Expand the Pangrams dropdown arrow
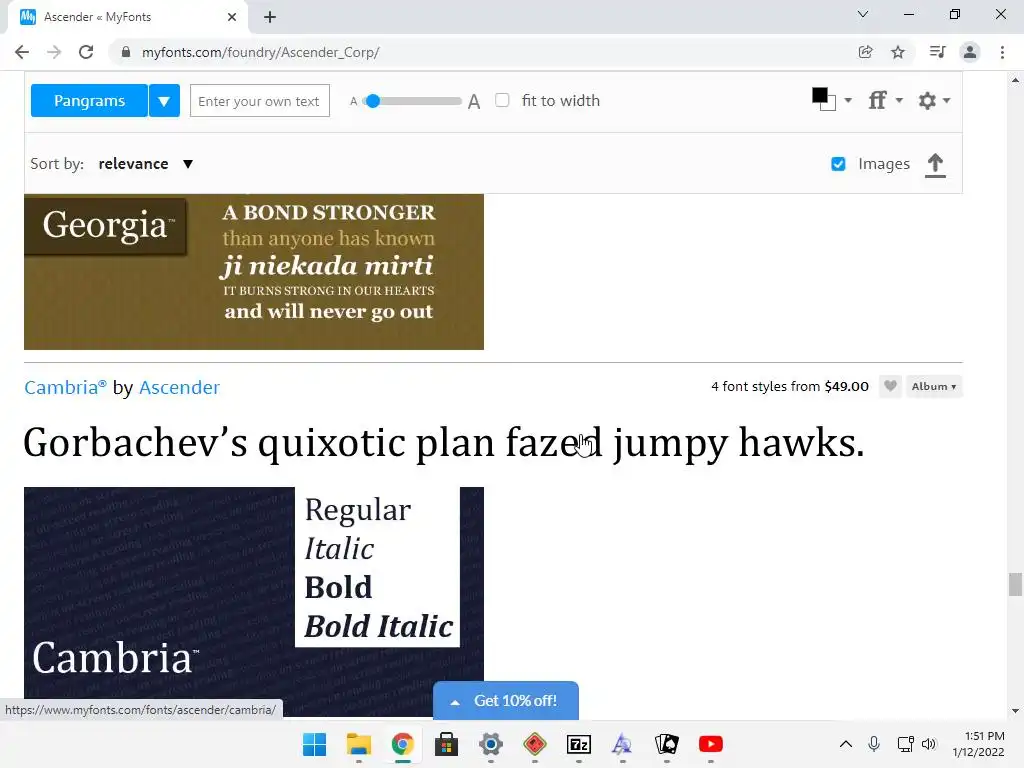Screen dimensions: 1024x768 pos(164,101)
